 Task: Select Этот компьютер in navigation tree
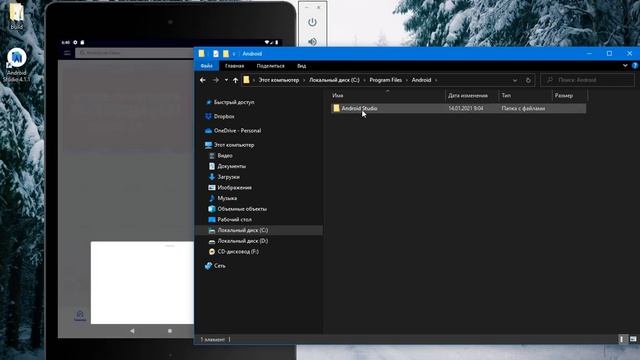pyautogui.click(x=234, y=145)
